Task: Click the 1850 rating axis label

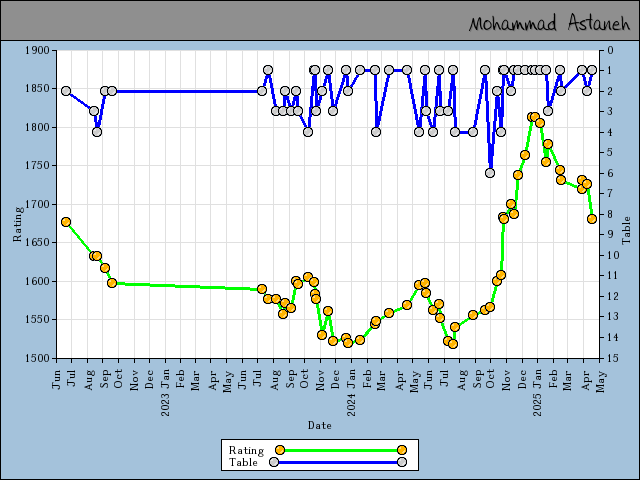Action: point(37,89)
